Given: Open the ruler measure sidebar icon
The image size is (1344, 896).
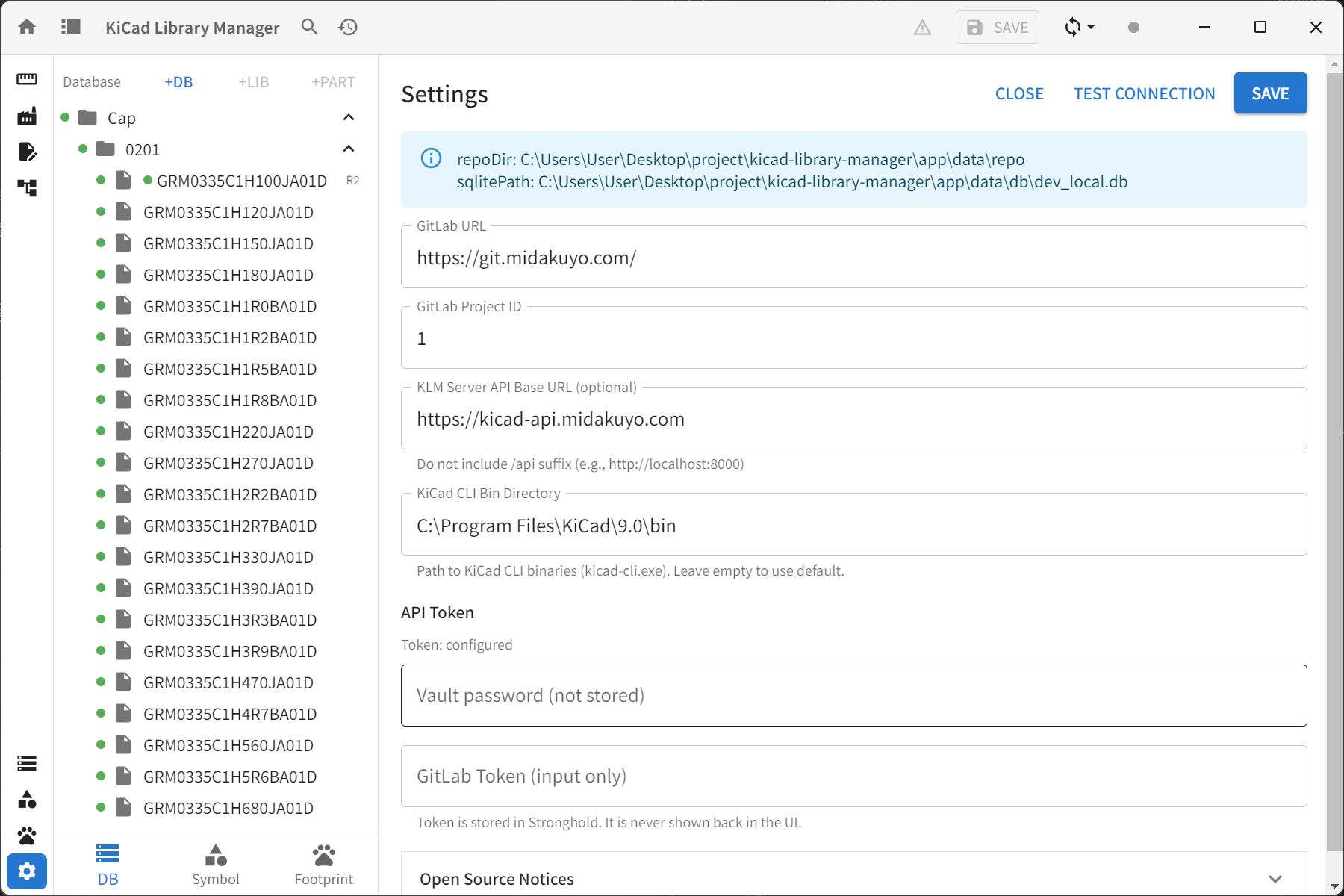Looking at the screenshot, I should click(x=27, y=79).
